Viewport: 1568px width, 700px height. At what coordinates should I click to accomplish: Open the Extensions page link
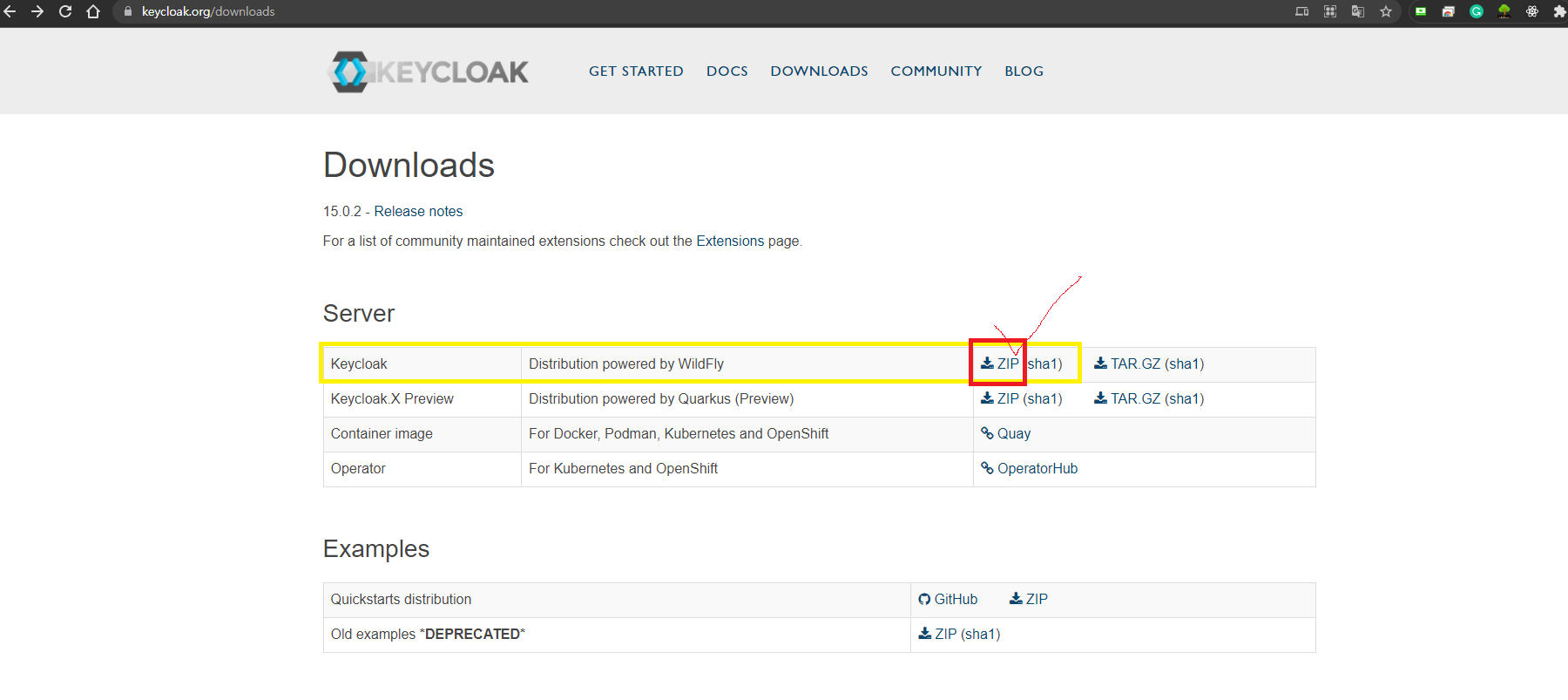[x=730, y=241]
